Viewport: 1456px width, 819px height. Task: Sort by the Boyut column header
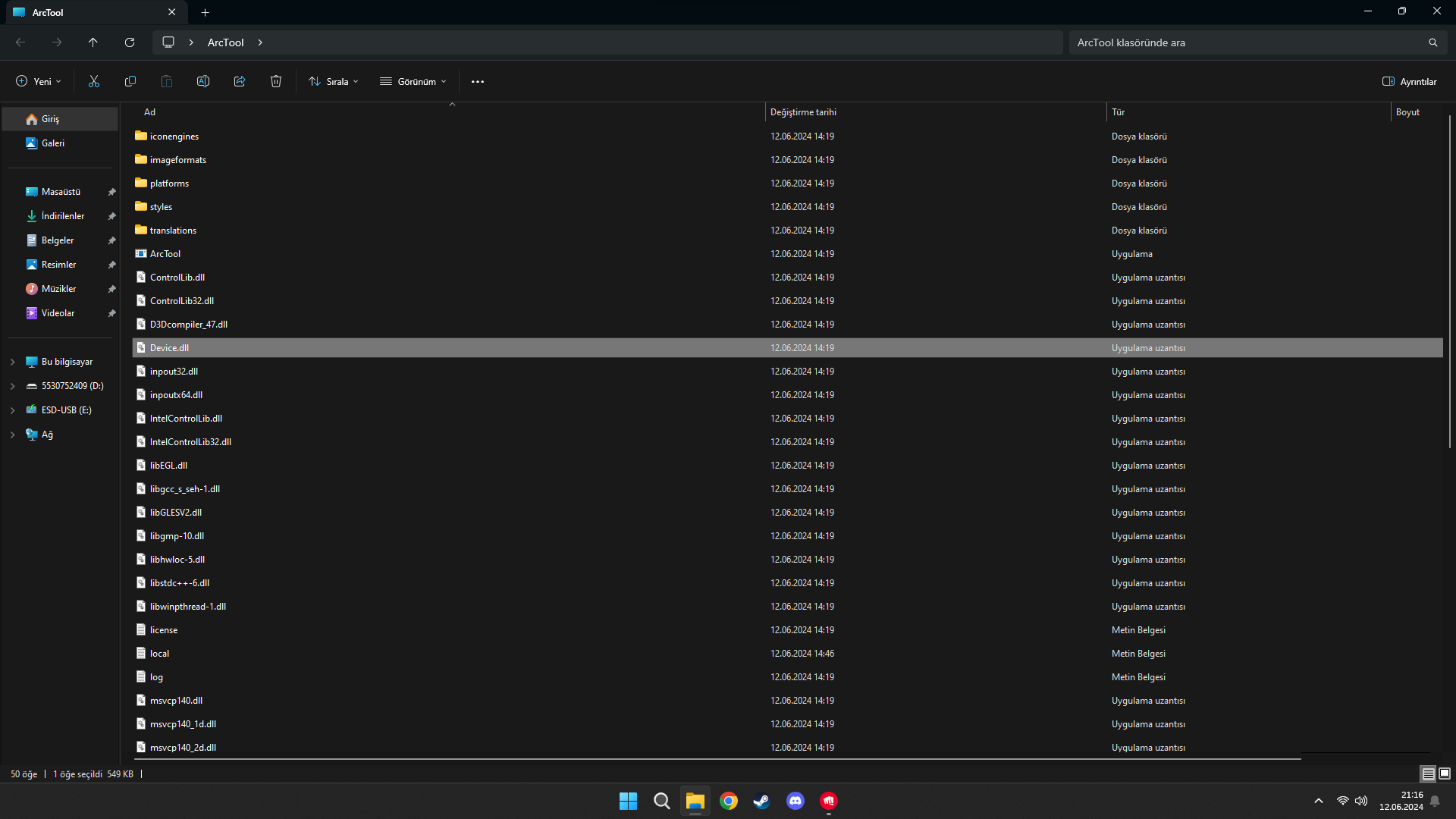[1417, 112]
